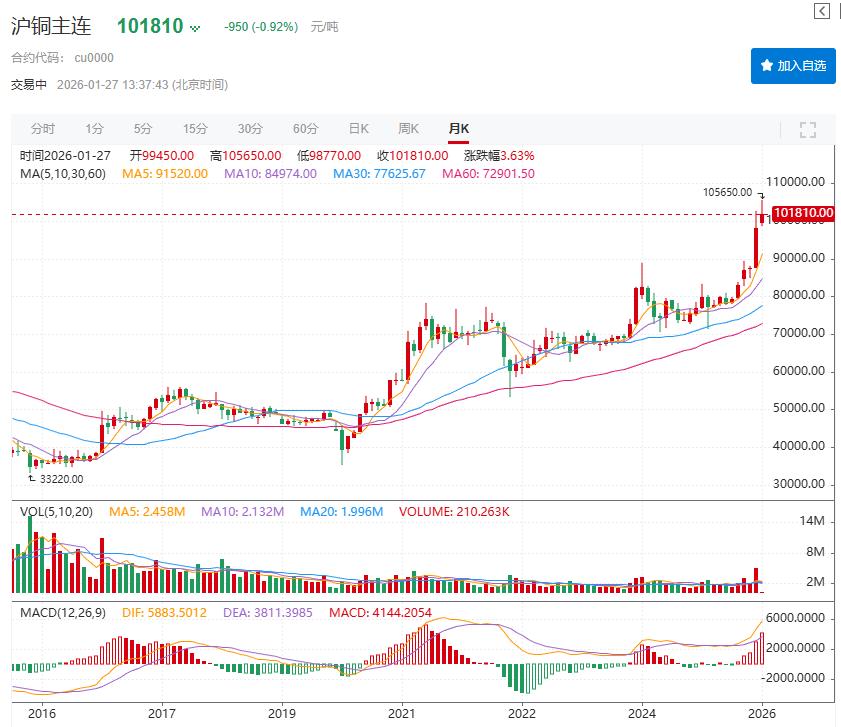
Task: Click the fullscreen chart icon
Action: 808,129
